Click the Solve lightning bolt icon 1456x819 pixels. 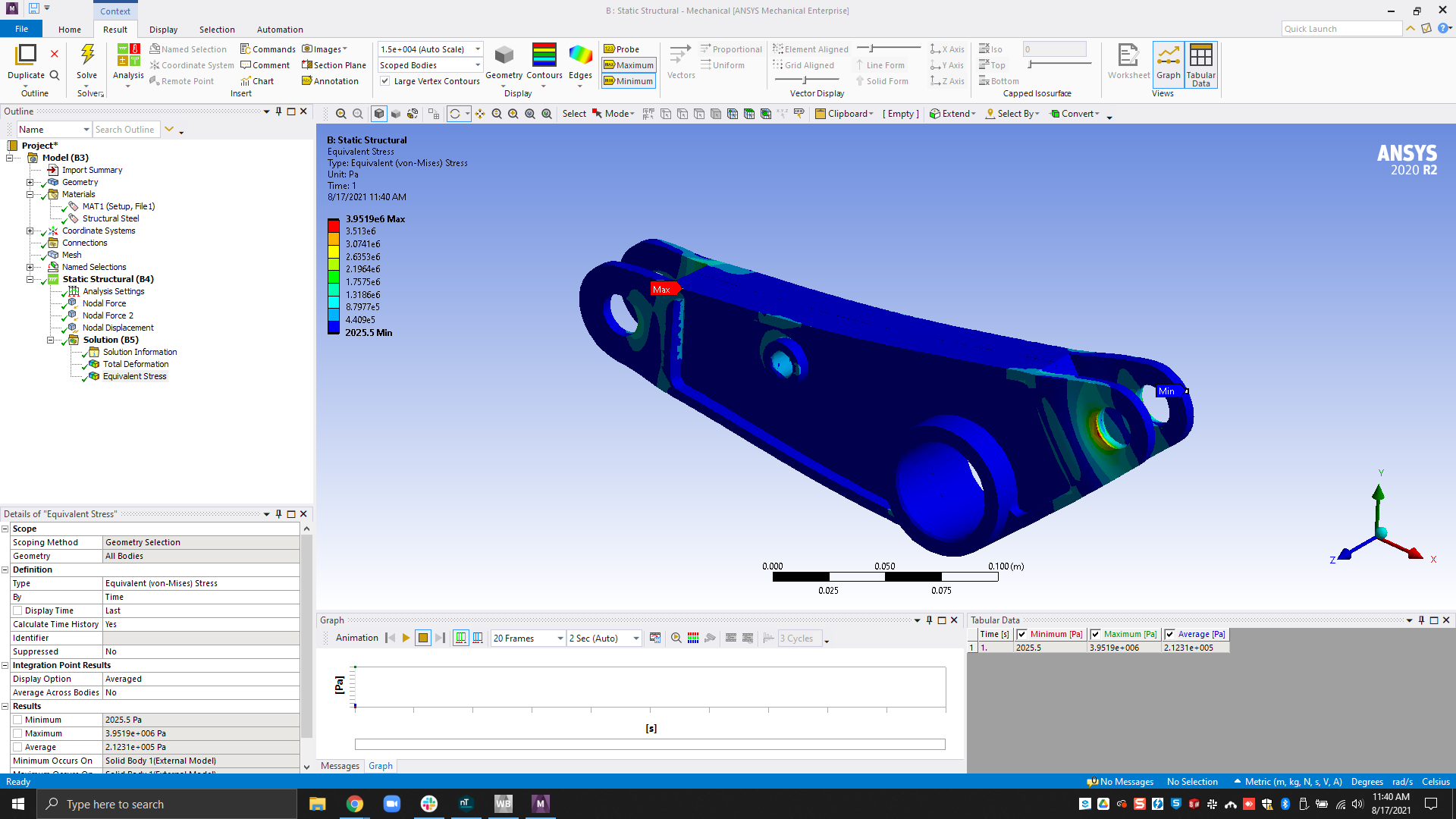point(87,55)
